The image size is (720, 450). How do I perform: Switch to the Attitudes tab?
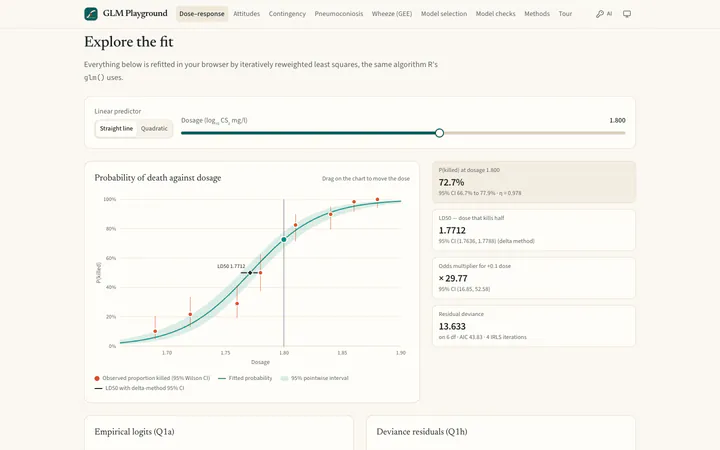tap(247, 14)
